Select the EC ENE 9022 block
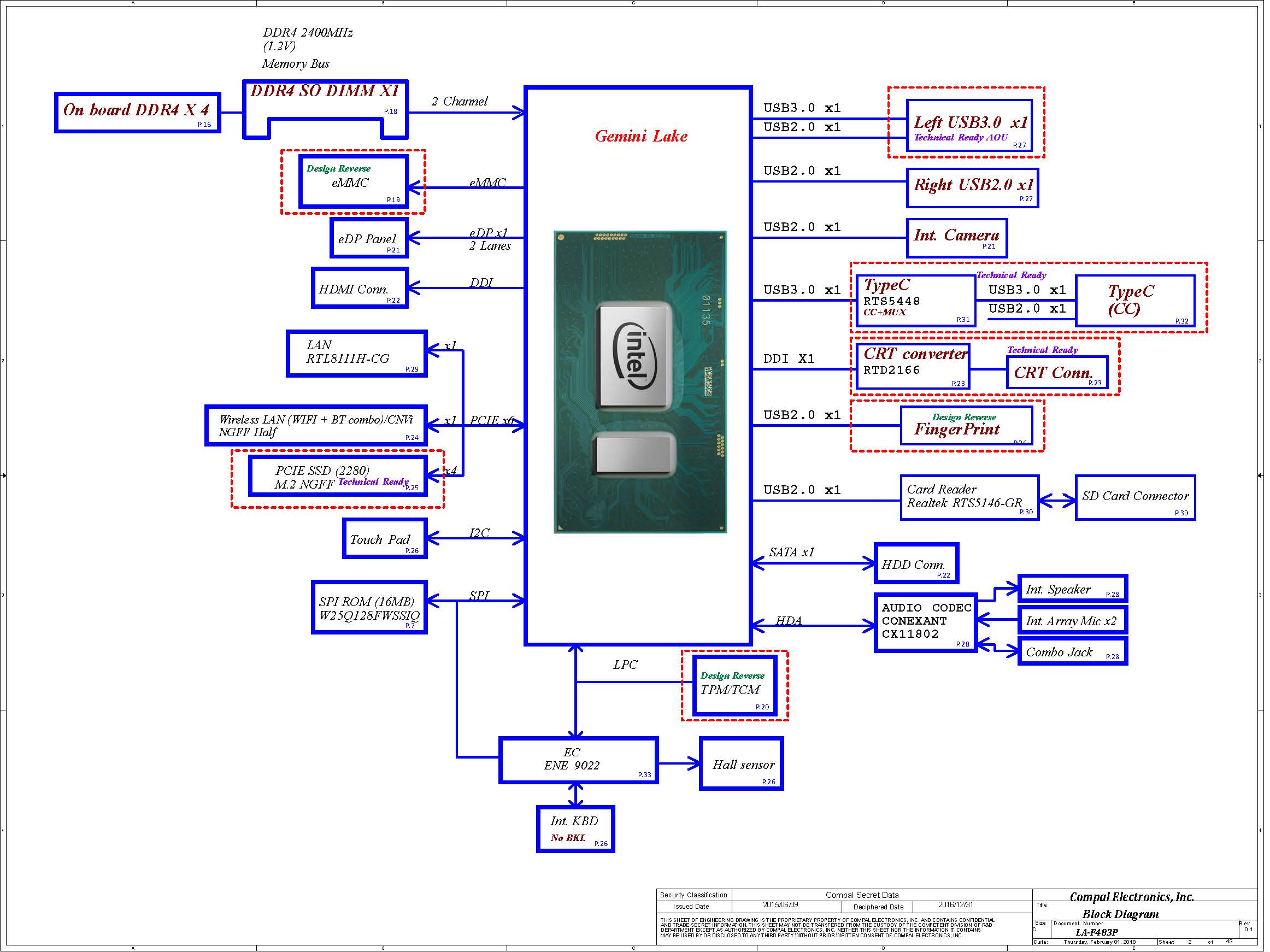This screenshot has height=952, width=1270. pos(579,760)
